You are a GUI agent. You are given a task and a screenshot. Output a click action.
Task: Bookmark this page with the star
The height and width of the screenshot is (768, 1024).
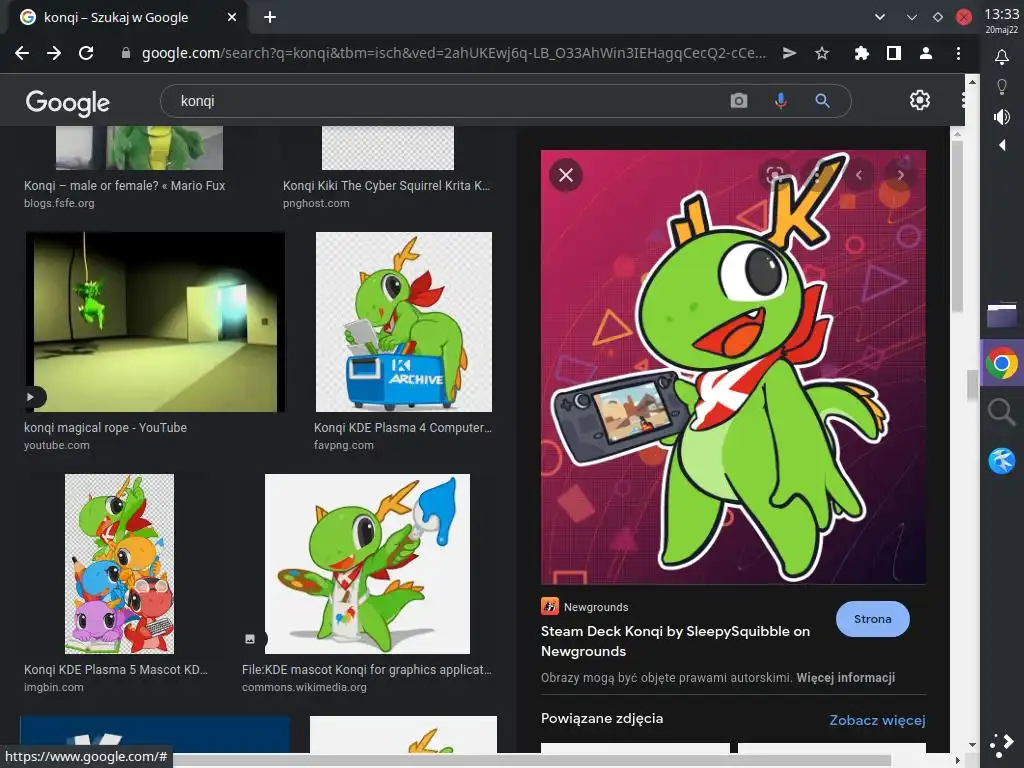click(822, 53)
